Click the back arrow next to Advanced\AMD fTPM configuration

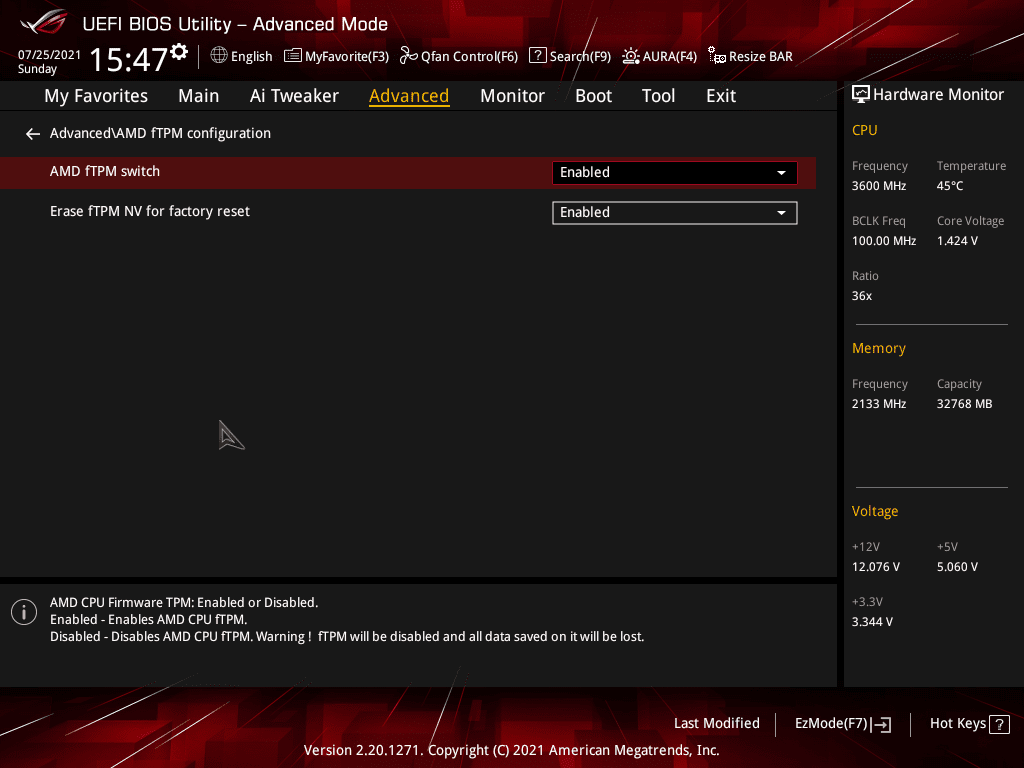point(33,134)
